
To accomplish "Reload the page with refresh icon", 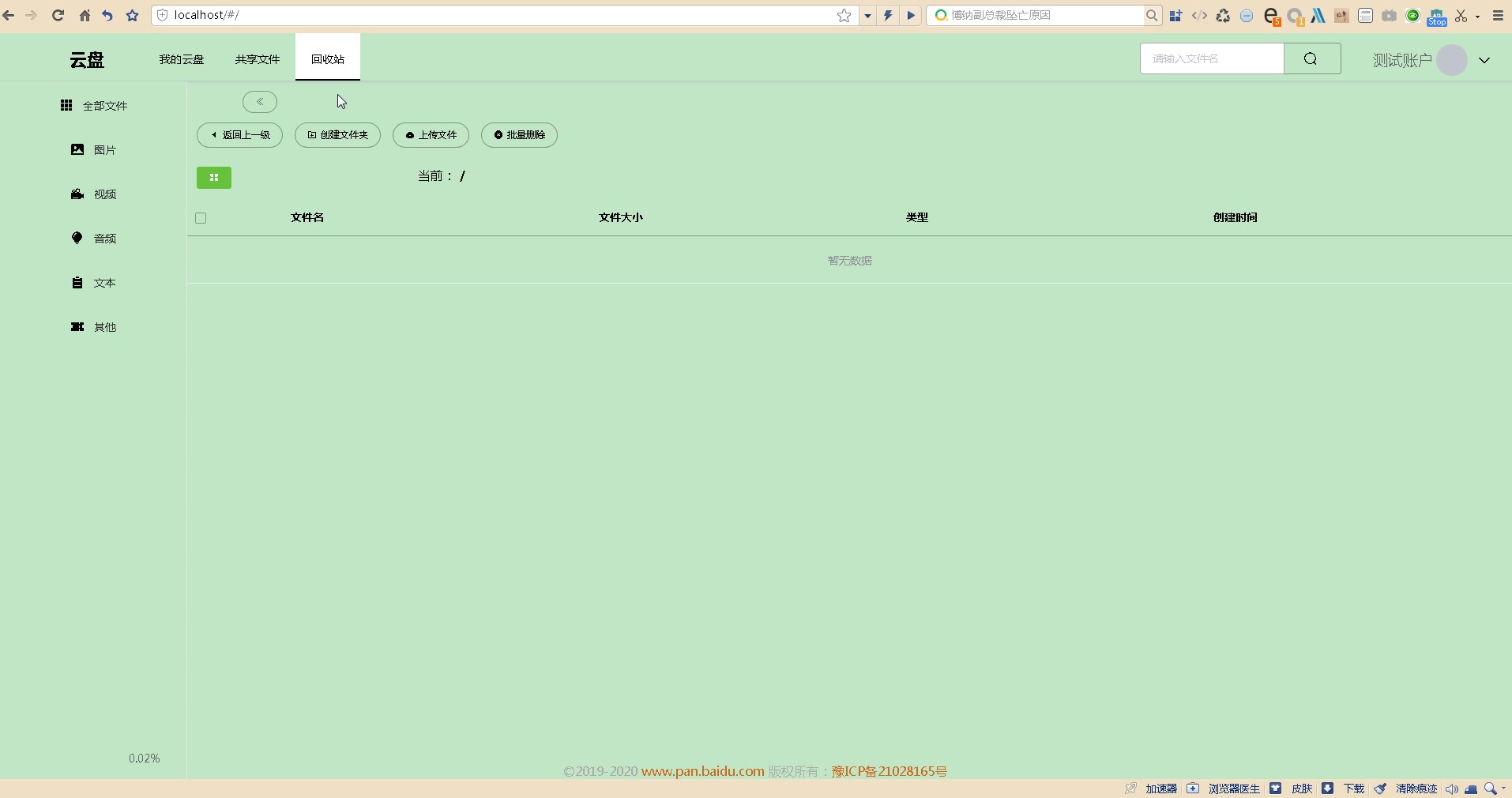I will (58, 15).
